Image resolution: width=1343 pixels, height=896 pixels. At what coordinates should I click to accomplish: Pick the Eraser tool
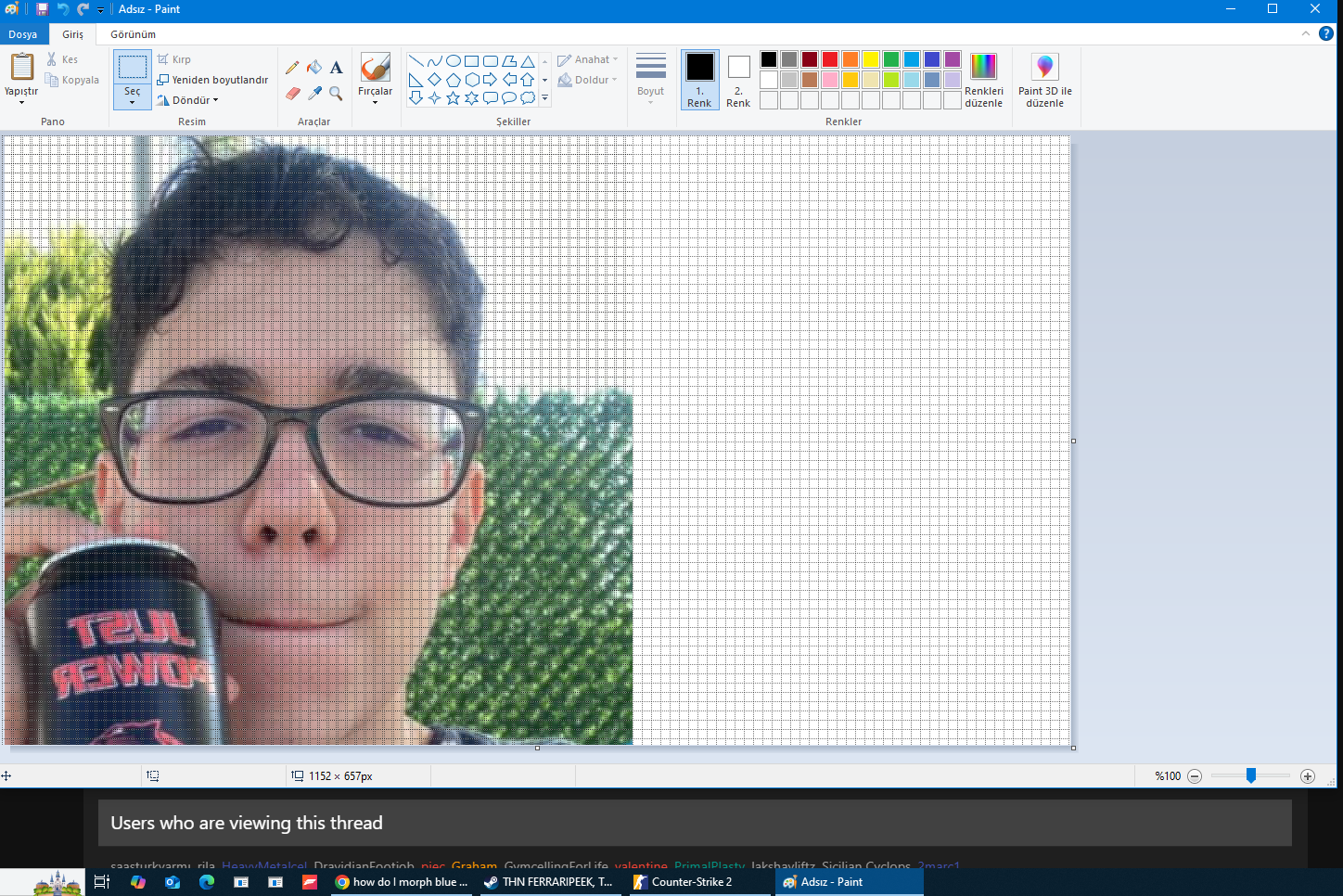tap(292, 93)
